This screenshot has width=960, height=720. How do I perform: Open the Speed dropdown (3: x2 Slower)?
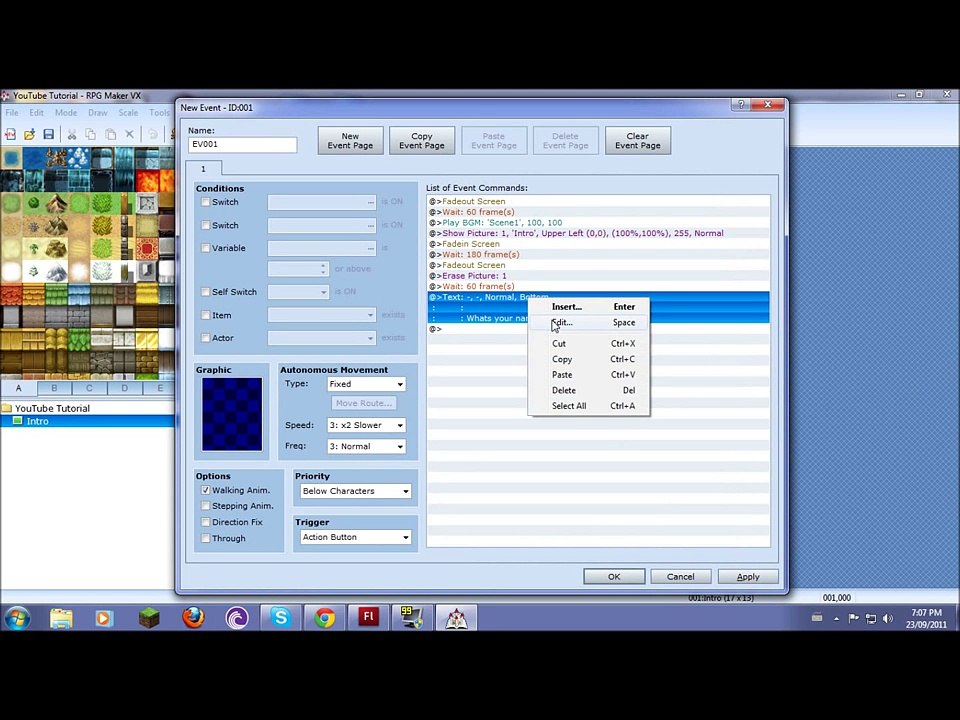click(x=366, y=425)
